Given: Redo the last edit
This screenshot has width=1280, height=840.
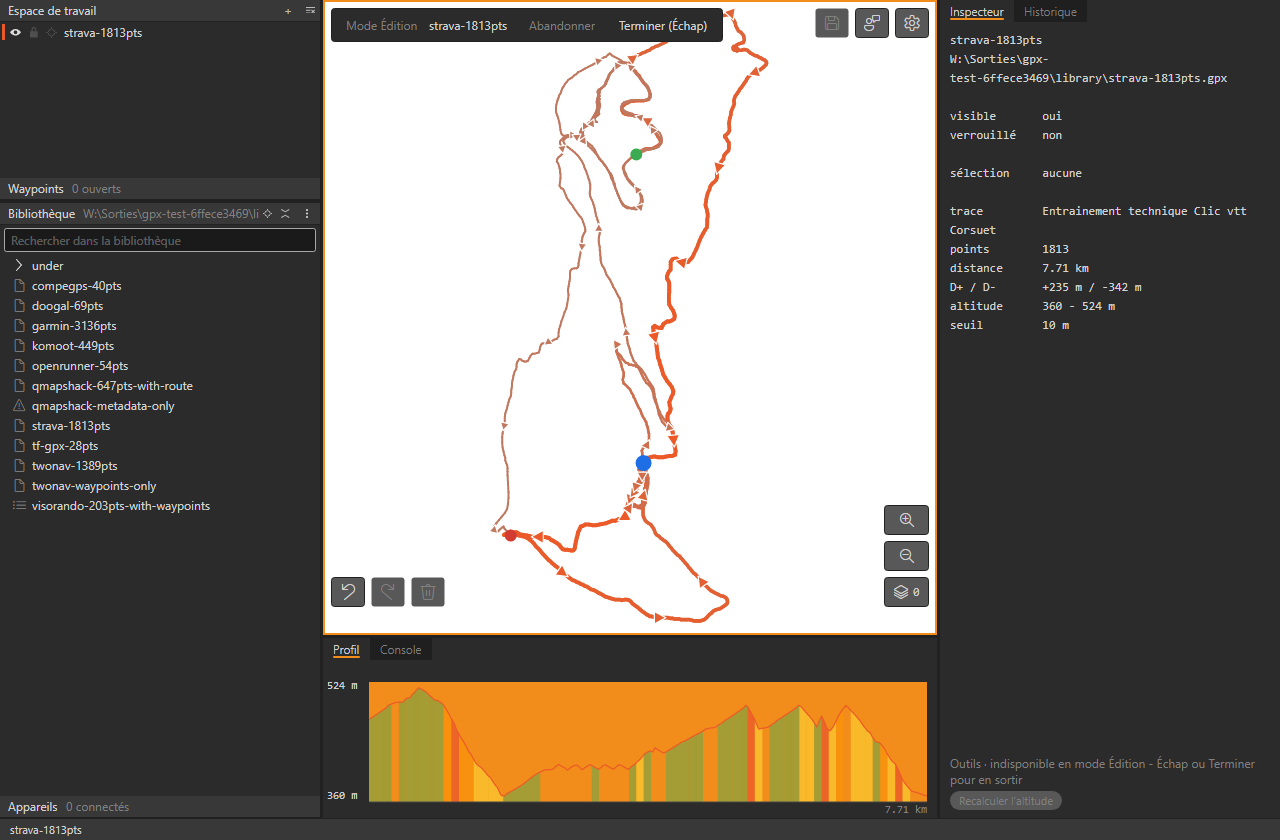Looking at the screenshot, I should (388, 592).
